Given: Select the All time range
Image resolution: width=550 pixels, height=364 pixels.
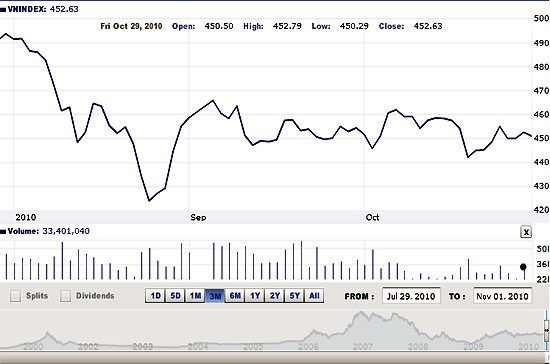Looking at the screenshot, I should point(314,296).
